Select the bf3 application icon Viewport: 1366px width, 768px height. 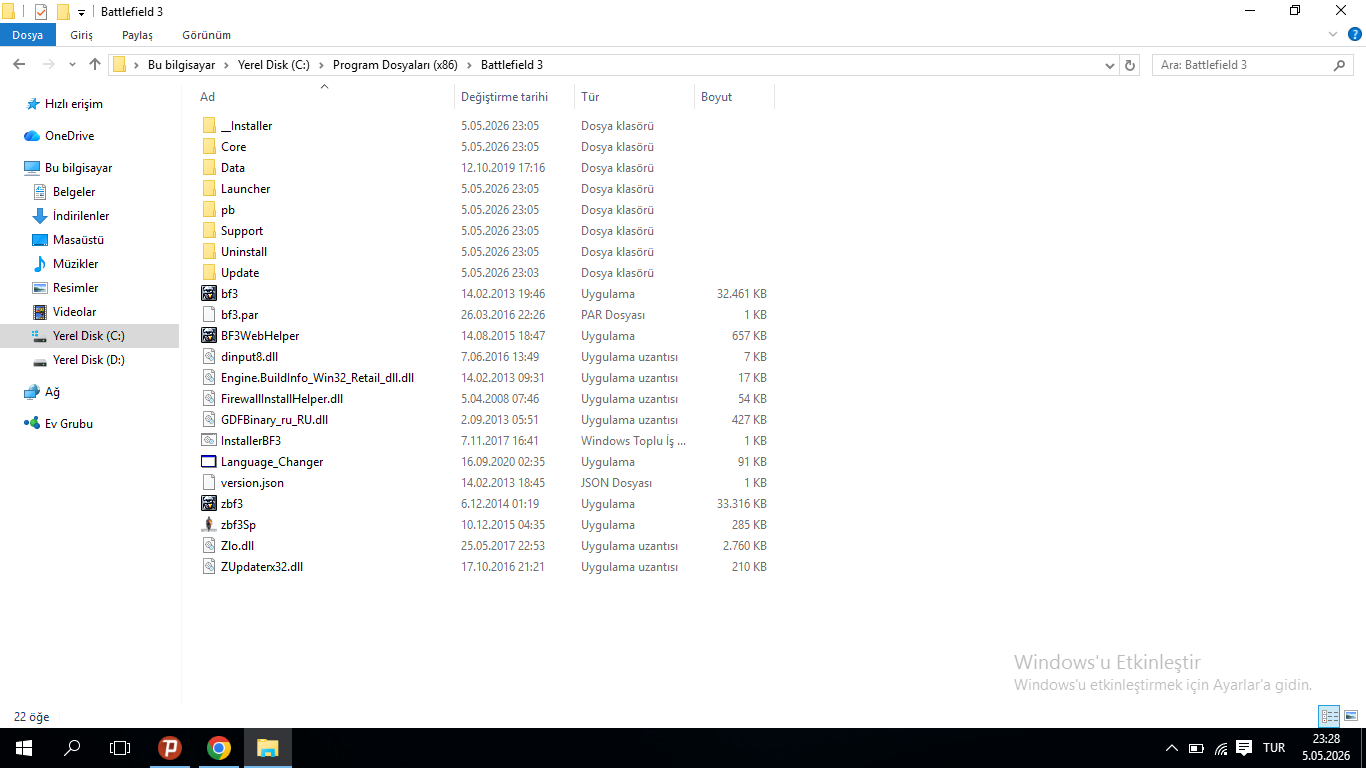click(x=209, y=294)
